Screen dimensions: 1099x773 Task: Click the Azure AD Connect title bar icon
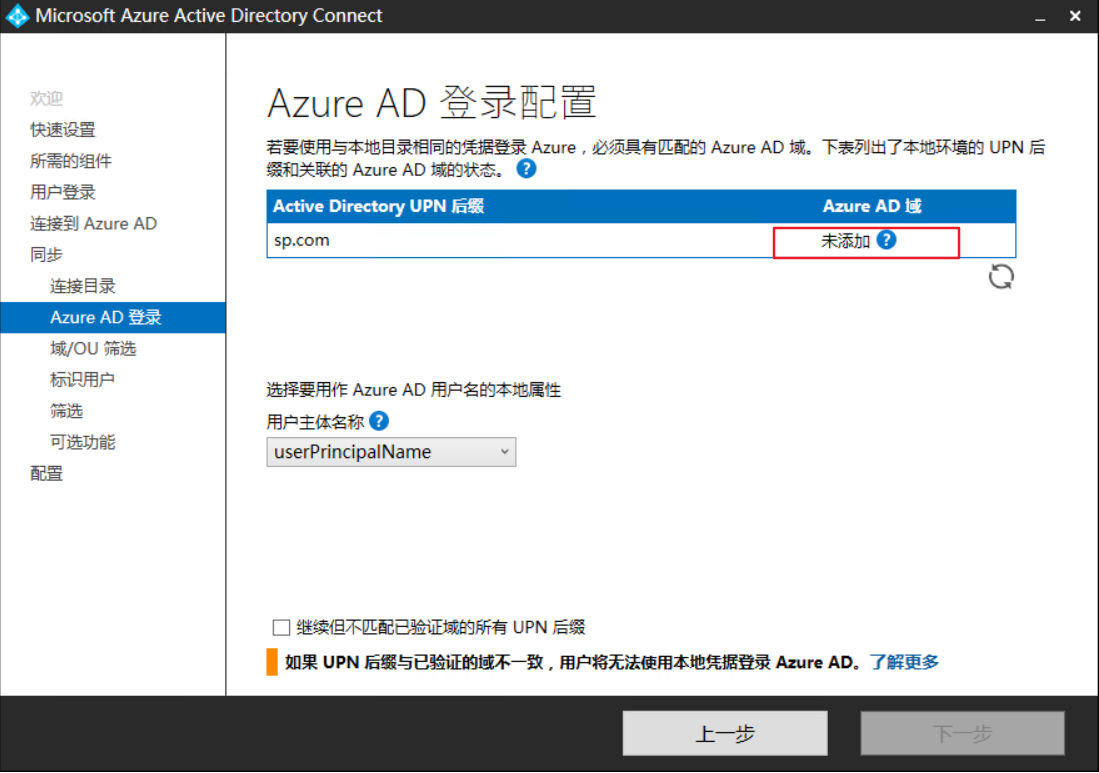[x=16, y=15]
